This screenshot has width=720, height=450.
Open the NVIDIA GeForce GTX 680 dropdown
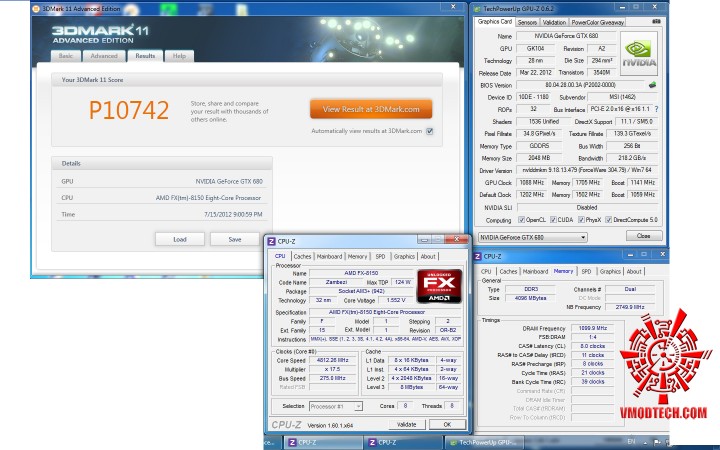point(533,237)
